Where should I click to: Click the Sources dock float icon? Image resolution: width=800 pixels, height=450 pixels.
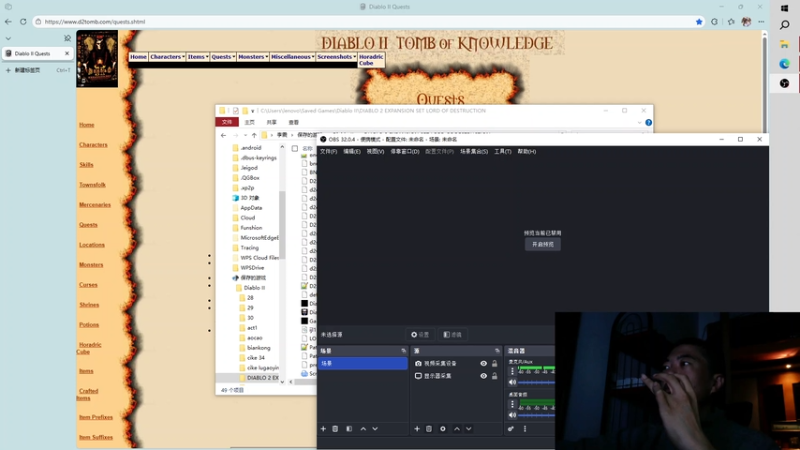(497, 351)
